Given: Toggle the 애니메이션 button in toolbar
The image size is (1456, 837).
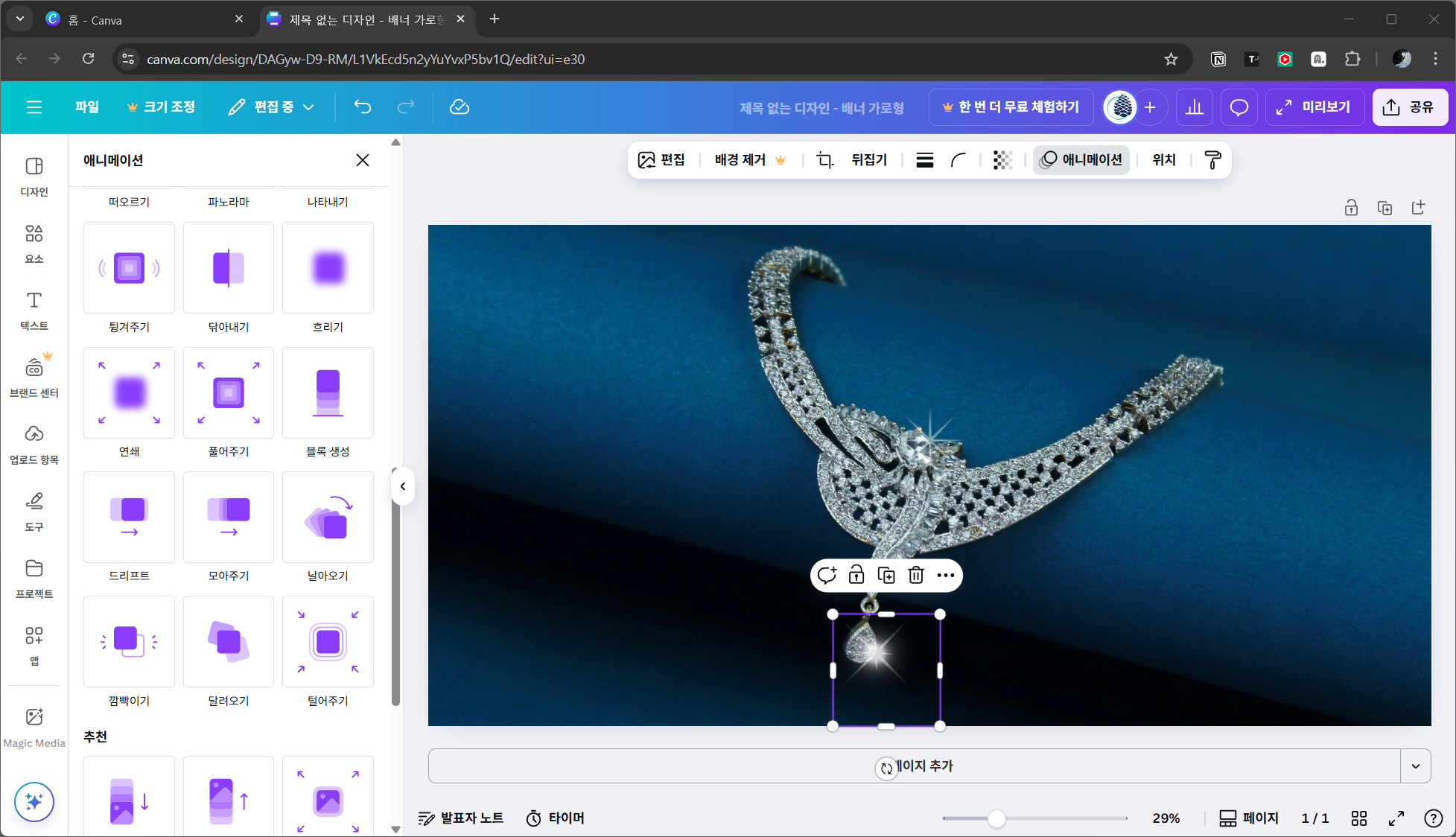Looking at the screenshot, I should click(1081, 159).
